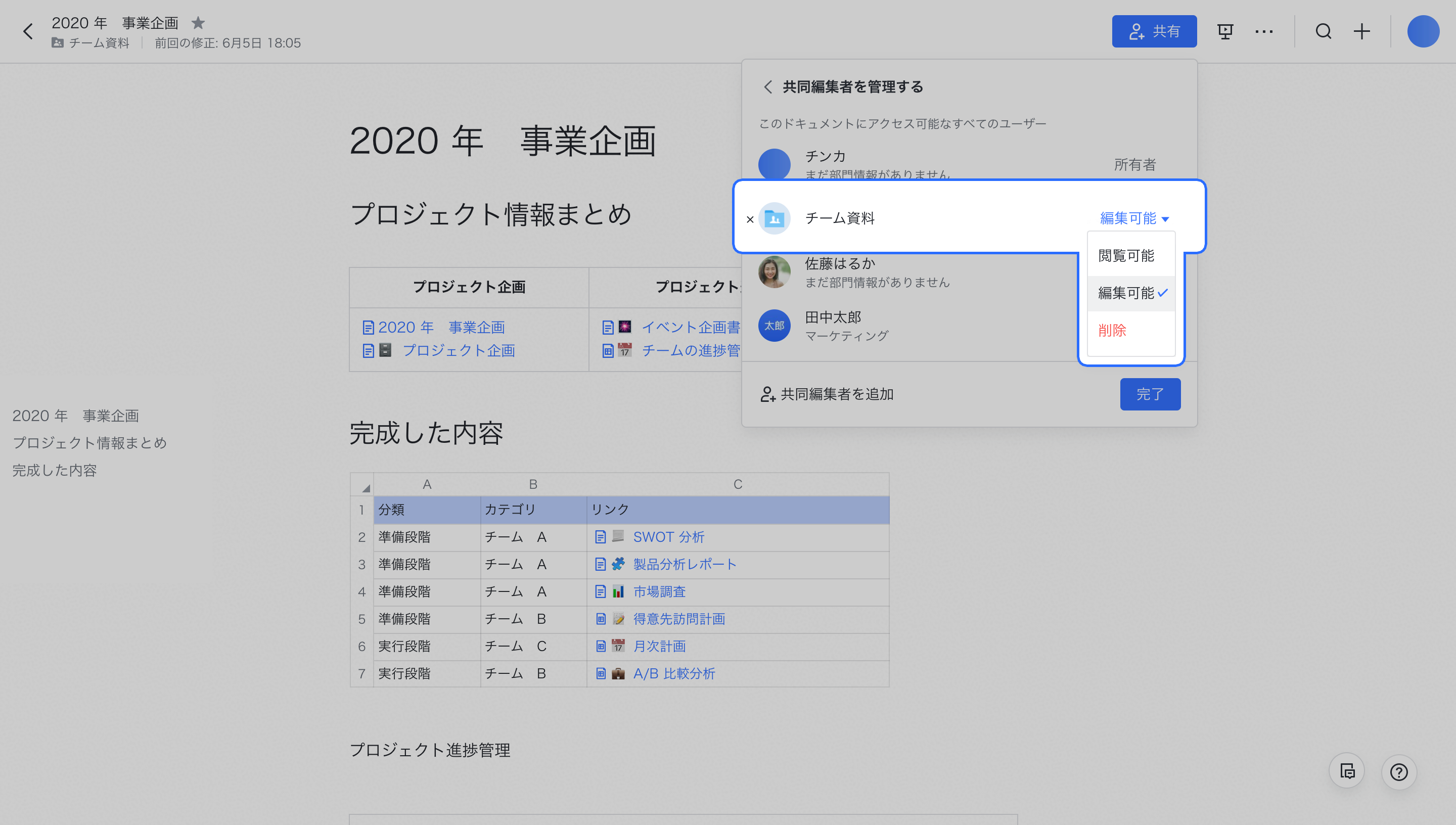Open the 製品分析レポート document link
Image resolution: width=1456 pixels, height=825 pixels.
685,564
